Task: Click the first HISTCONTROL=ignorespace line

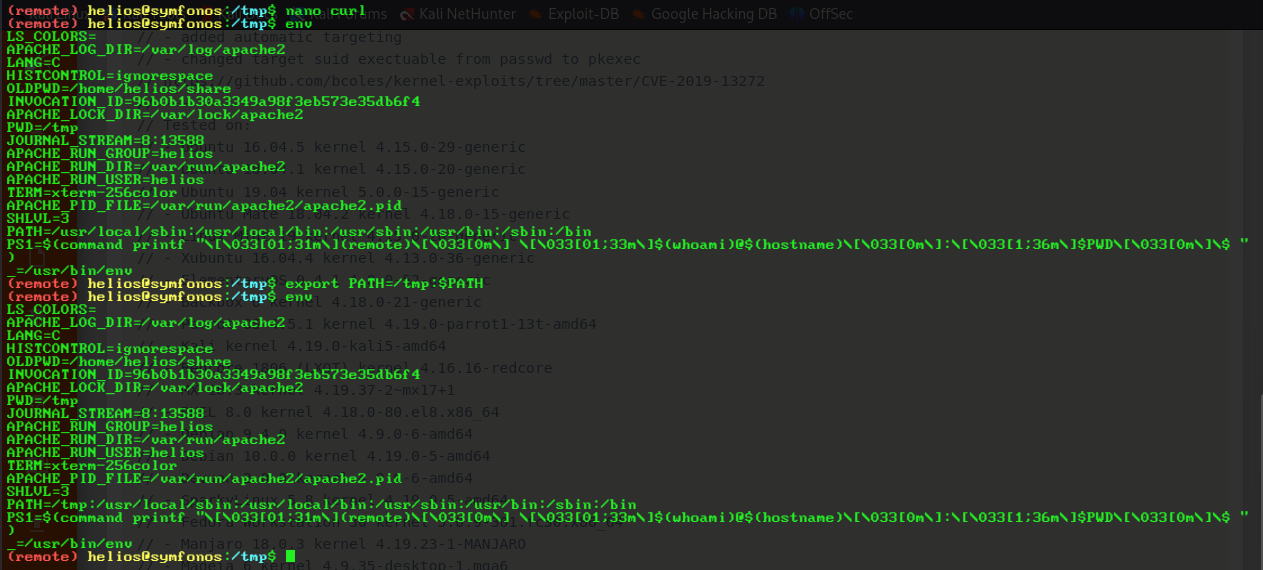Action: (110, 75)
